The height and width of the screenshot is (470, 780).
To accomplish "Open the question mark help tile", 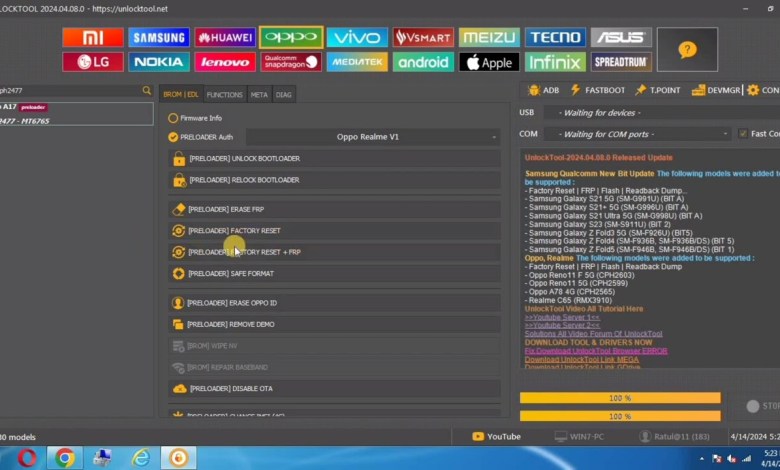I will [687, 50].
